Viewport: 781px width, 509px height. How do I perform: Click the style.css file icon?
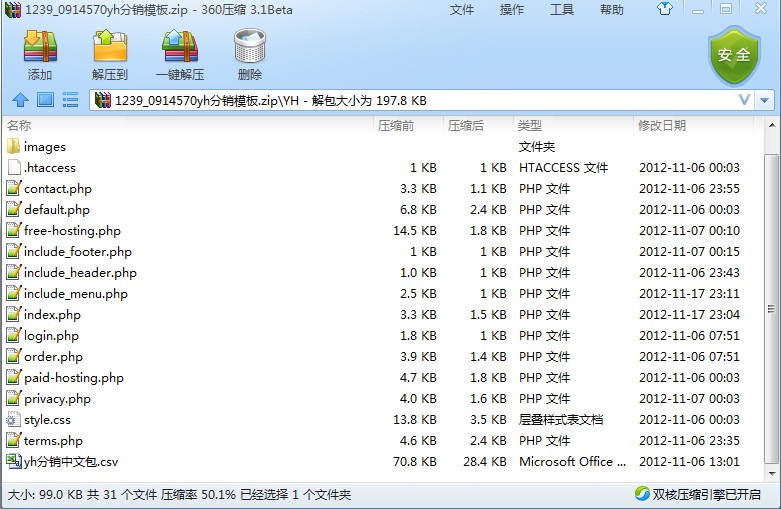tap(13, 419)
